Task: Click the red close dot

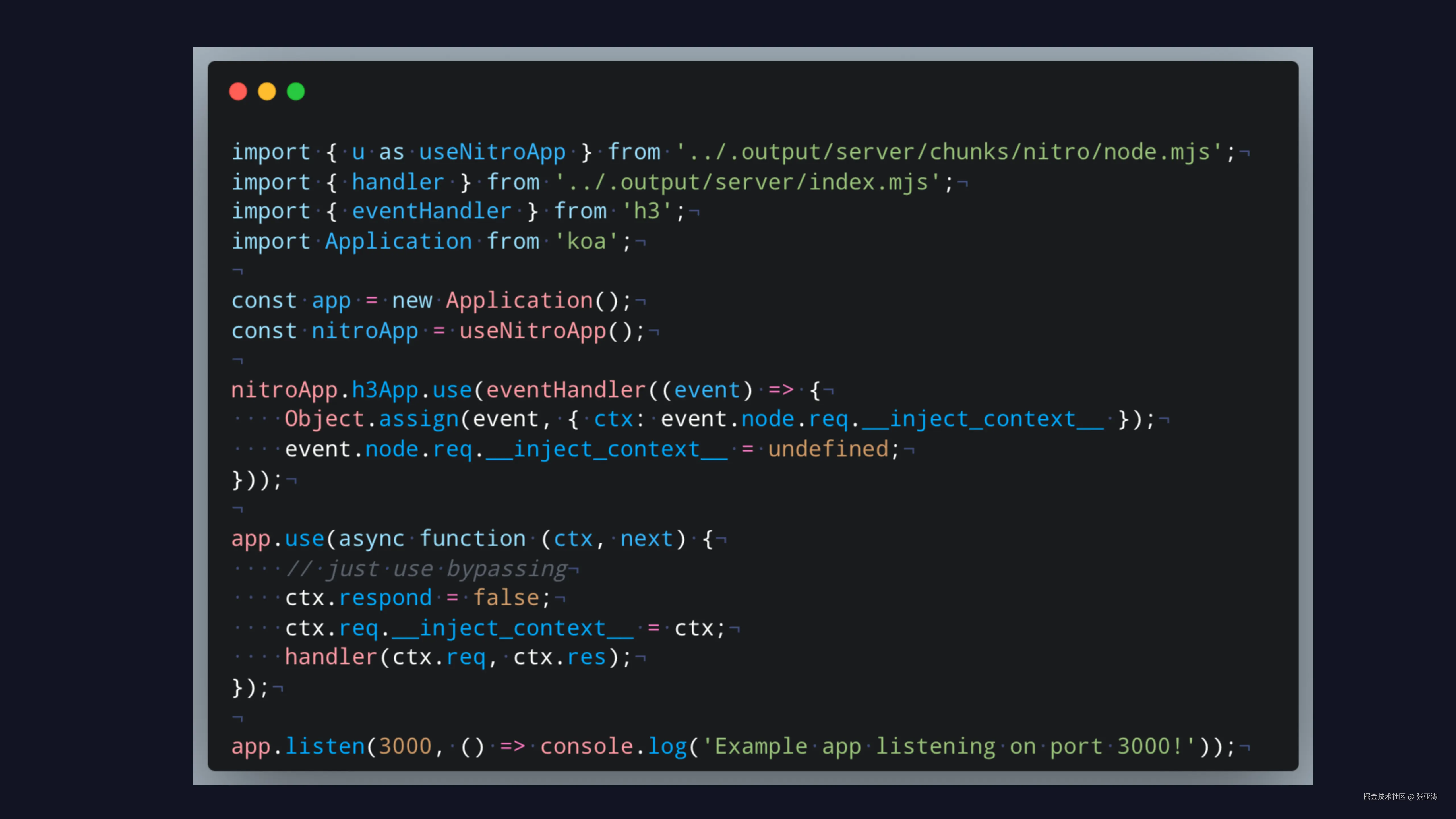Action: (x=238, y=91)
